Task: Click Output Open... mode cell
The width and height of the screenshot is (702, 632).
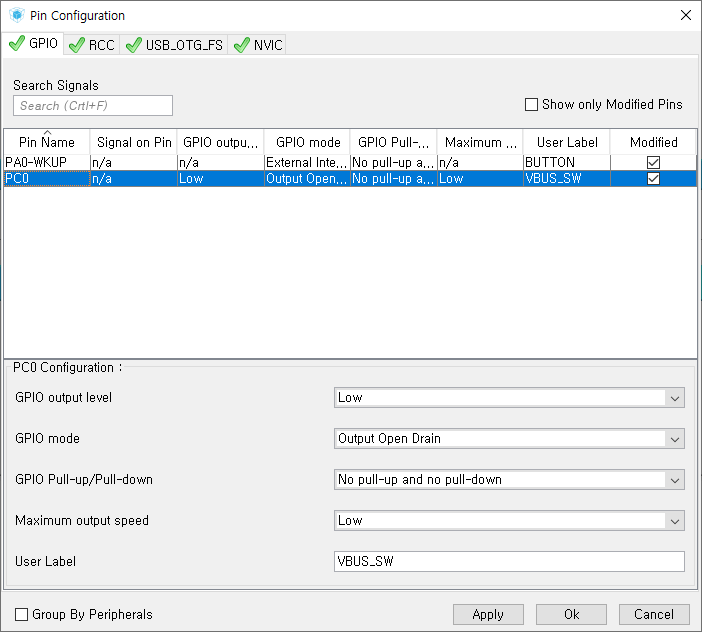Action: point(307,179)
